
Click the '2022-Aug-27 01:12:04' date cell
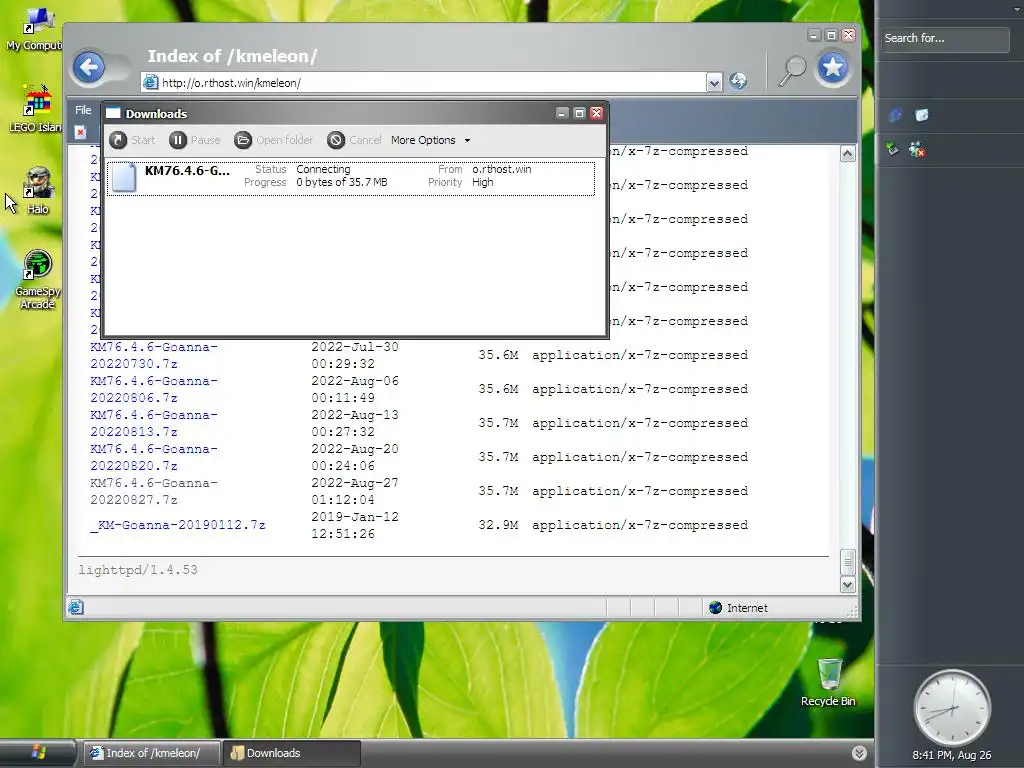pyautogui.click(x=355, y=491)
